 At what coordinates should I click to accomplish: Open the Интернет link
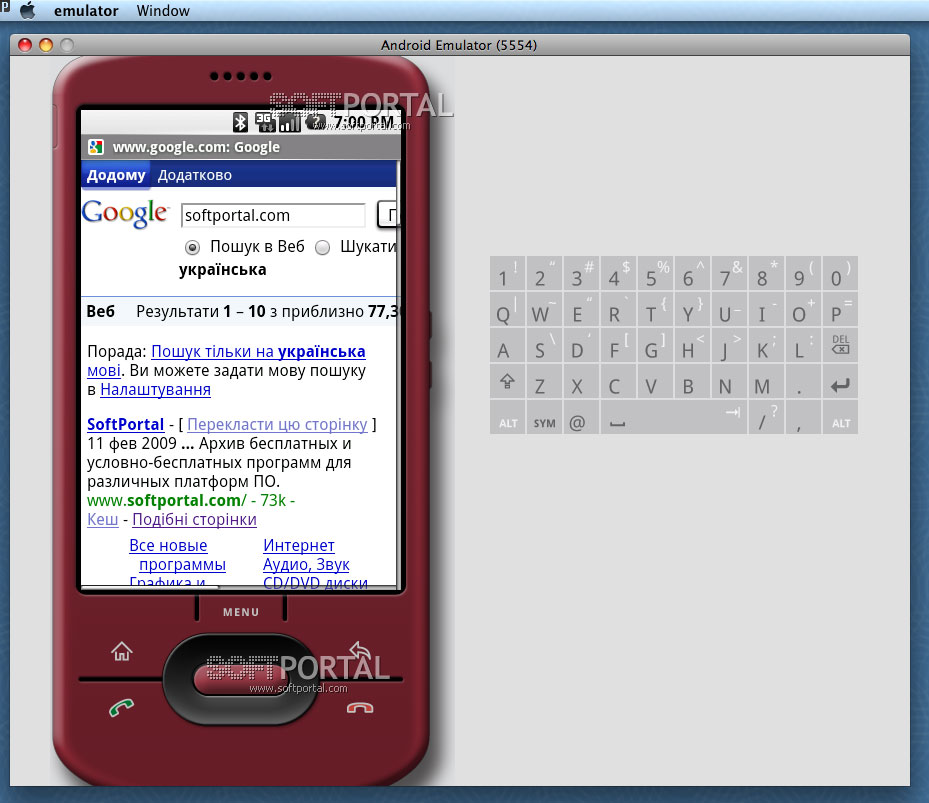point(299,545)
